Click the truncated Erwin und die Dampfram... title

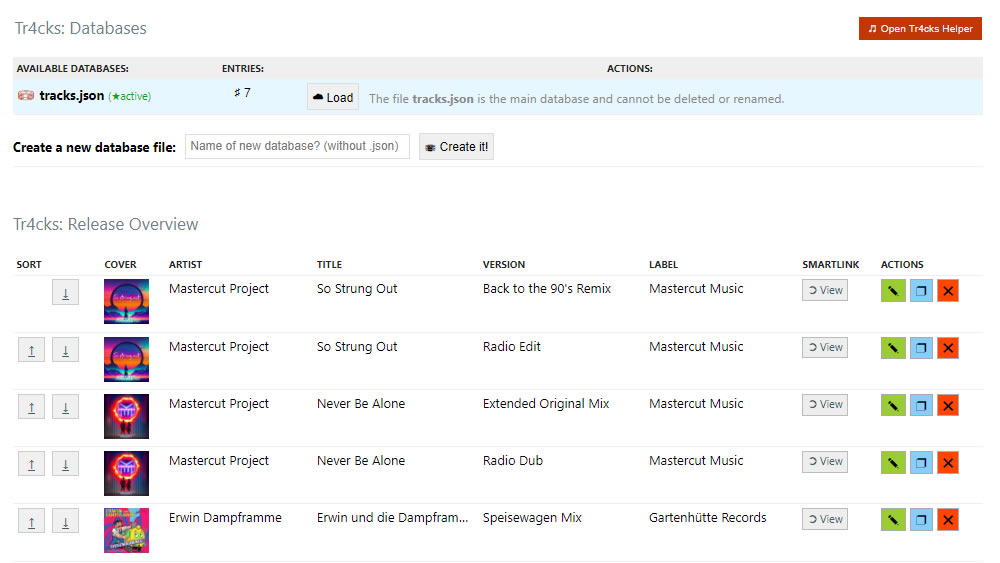[392, 518]
